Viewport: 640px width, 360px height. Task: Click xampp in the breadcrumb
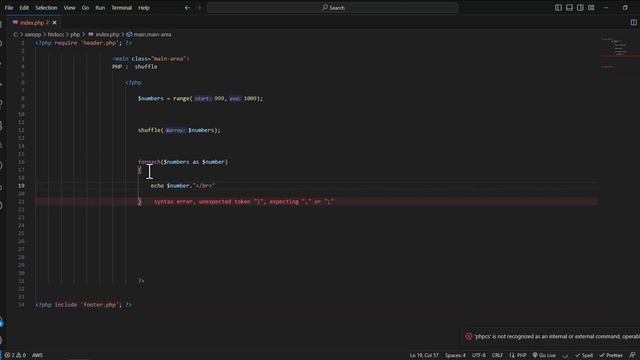click(x=33, y=34)
